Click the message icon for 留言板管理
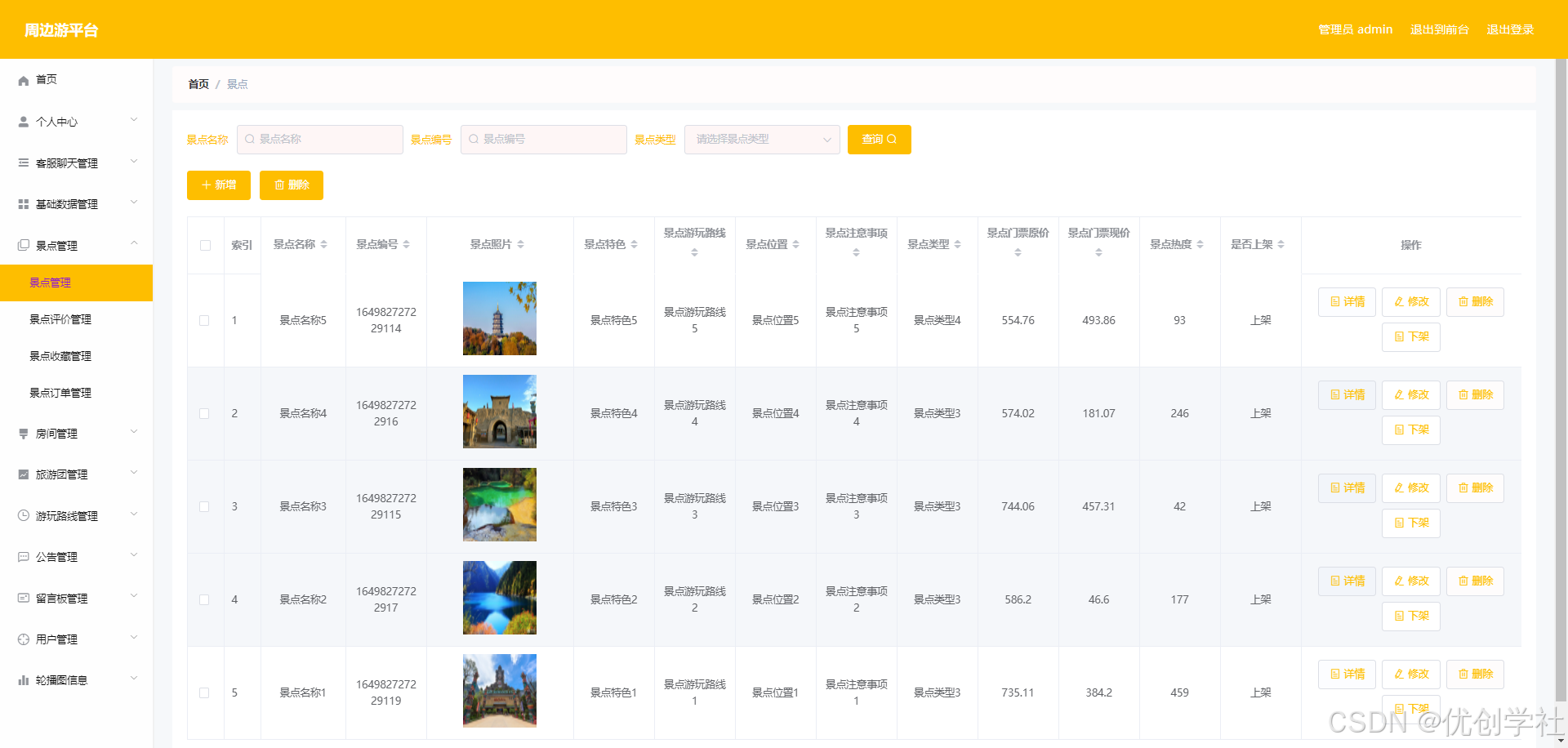Screen dimensions: 1568x748 pyautogui.click(x=24, y=598)
